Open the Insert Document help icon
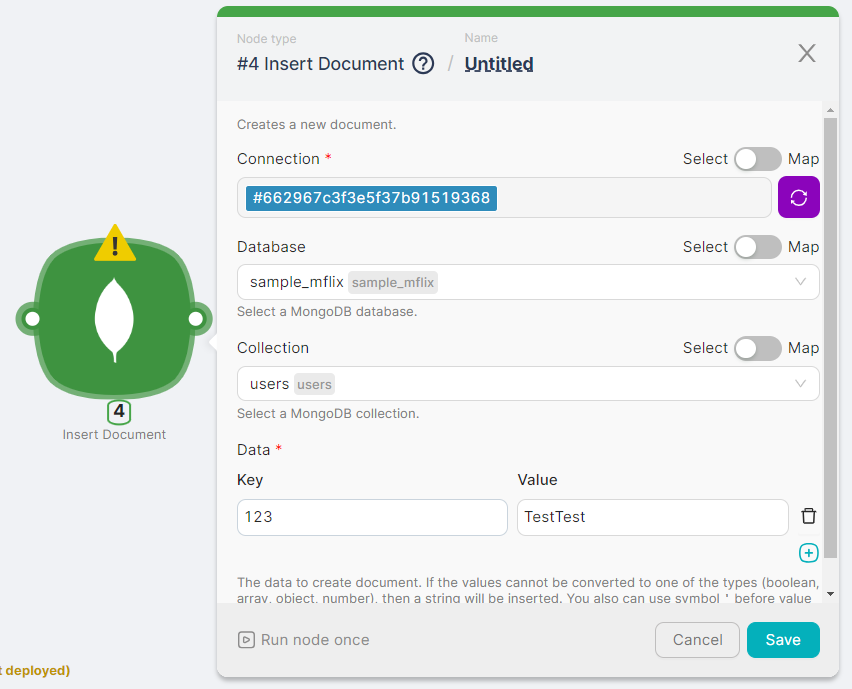This screenshot has height=689, width=852. (x=423, y=63)
